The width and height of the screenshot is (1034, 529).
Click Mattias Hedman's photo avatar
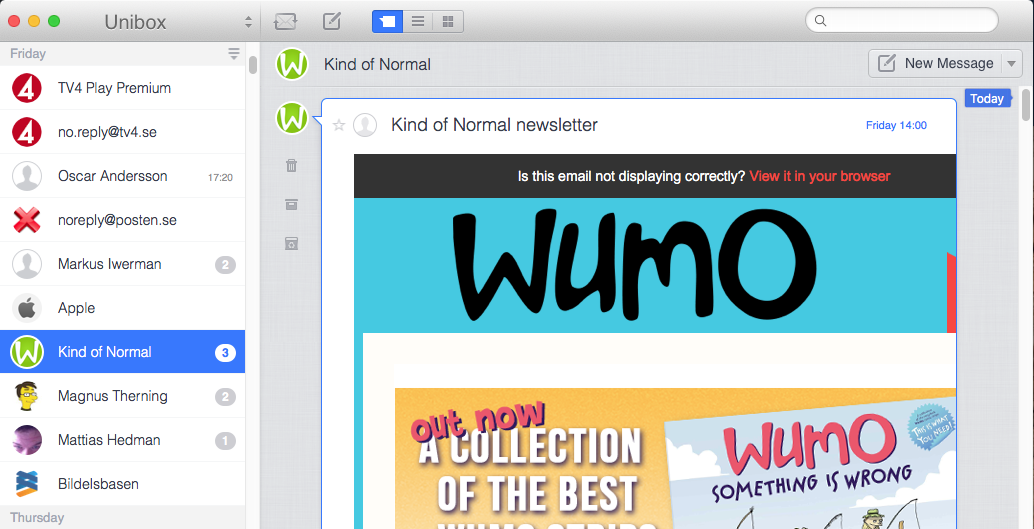(x=27, y=440)
